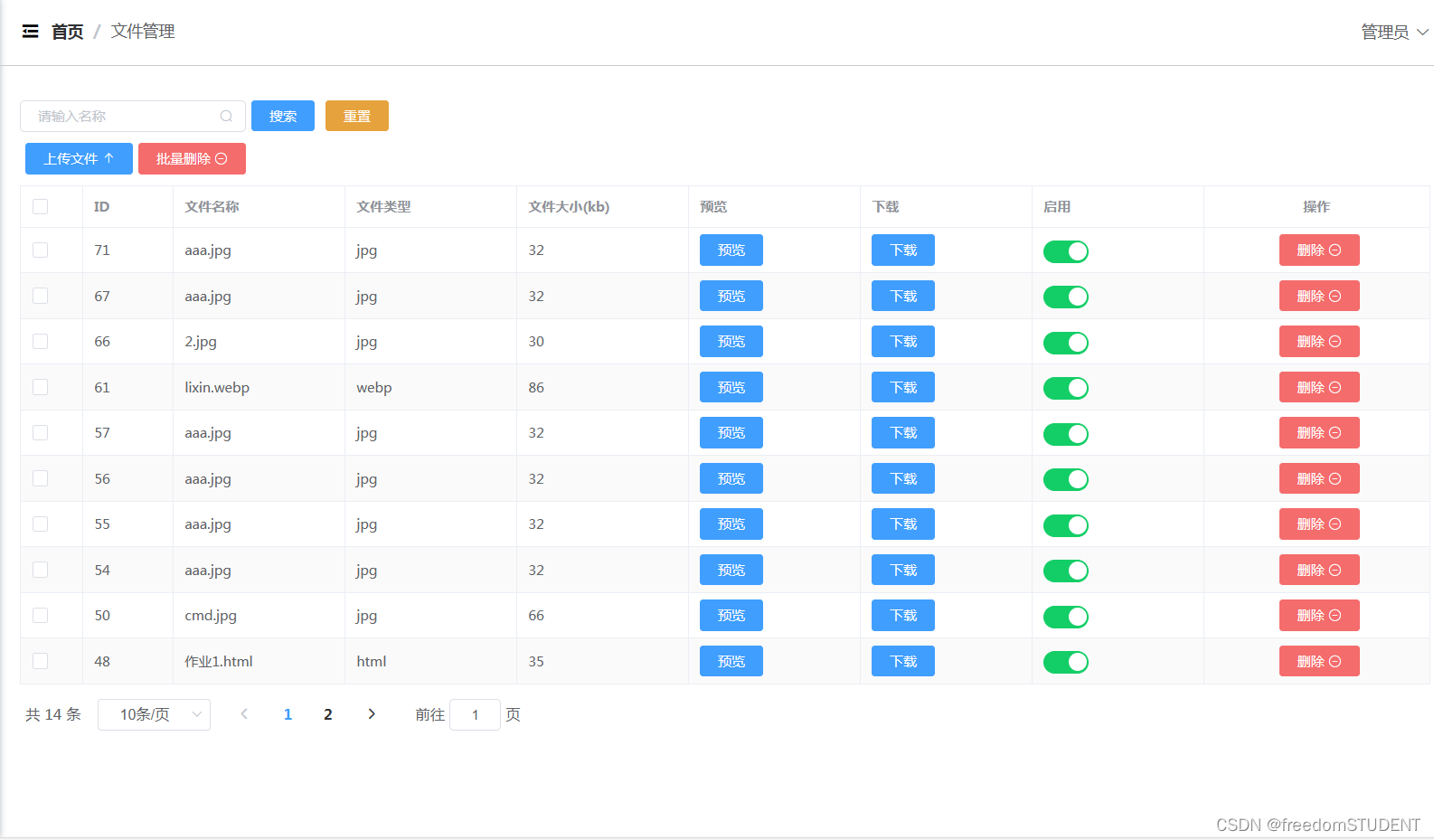Click the next page arrow
The height and width of the screenshot is (840, 1434).
click(x=372, y=714)
